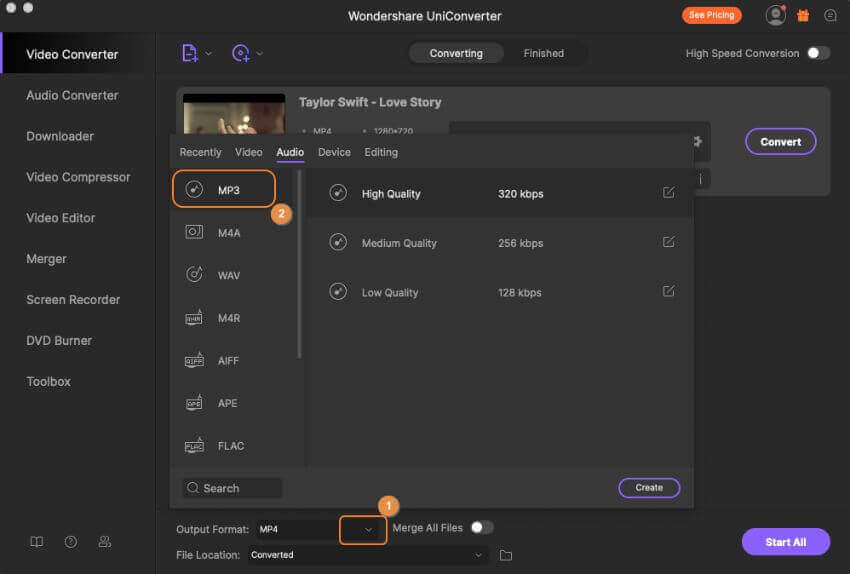Click the WAV format icon
The height and width of the screenshot is (574, 850).
coord(194,274)
